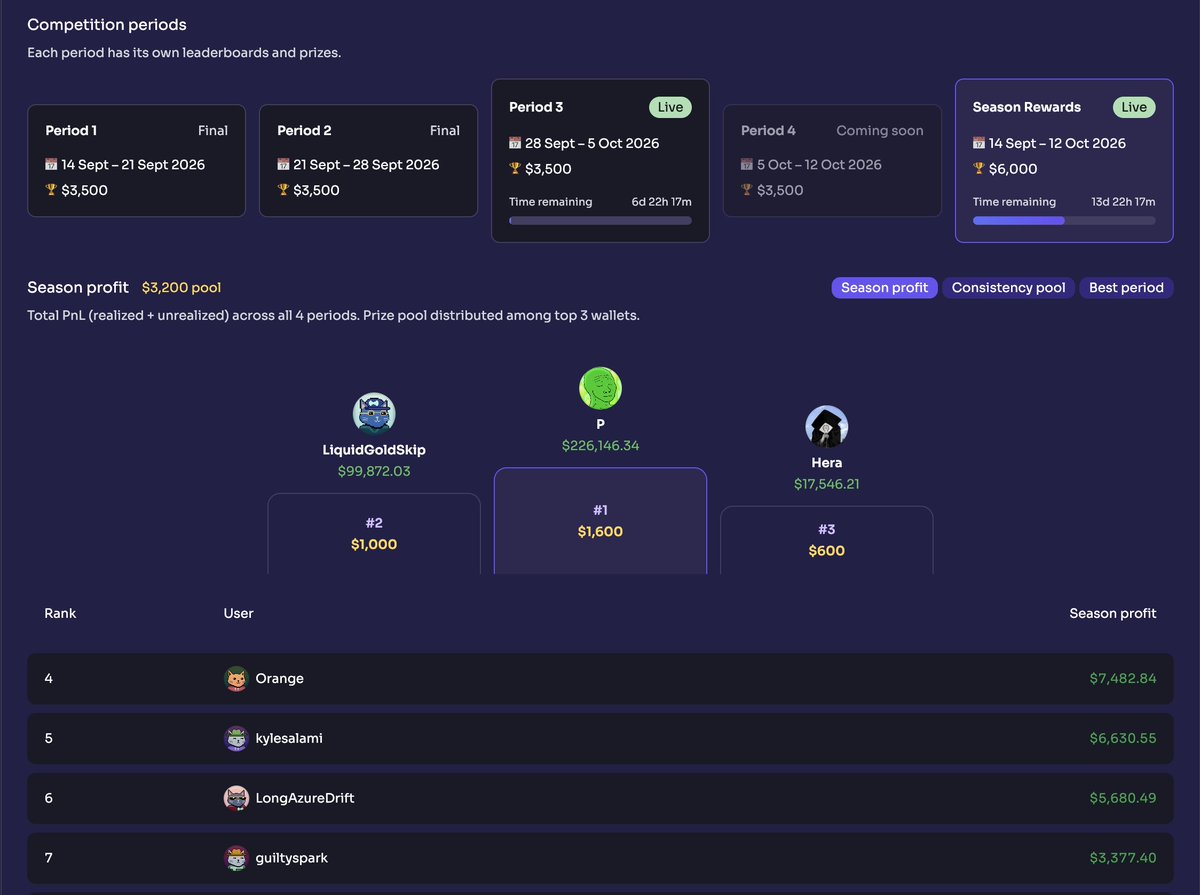The height and width of the screenshot is (895, 1200).
Task: Click LongAzureDrift's avatar icon
Action: pos(236,798)
